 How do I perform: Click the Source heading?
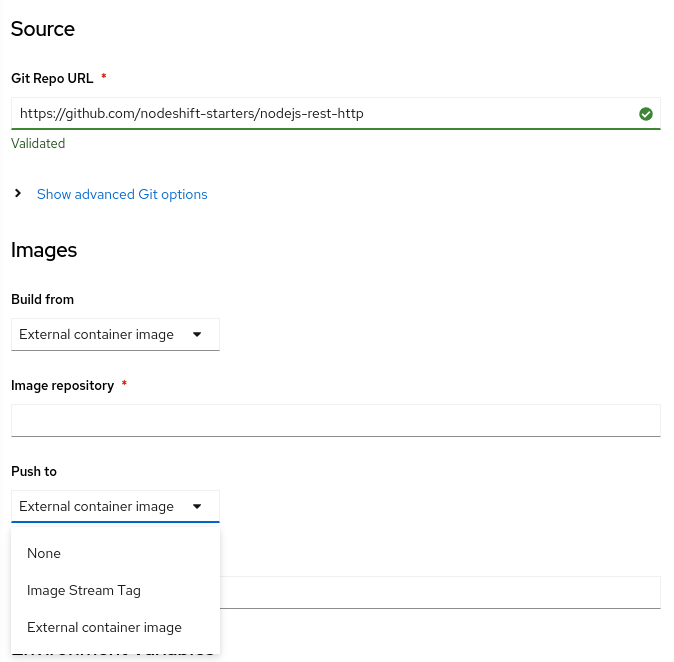pyautogui.click(x=43, y=29)
